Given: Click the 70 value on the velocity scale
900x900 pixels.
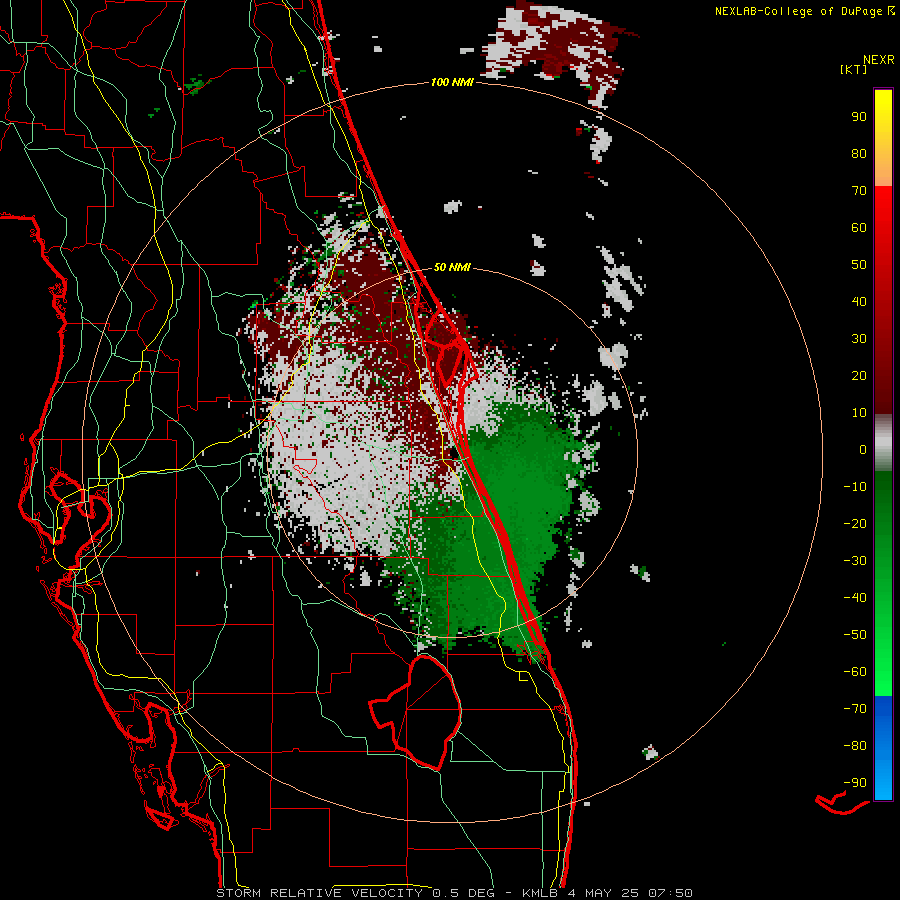Looking at the screenshot, I should point(859,191).
